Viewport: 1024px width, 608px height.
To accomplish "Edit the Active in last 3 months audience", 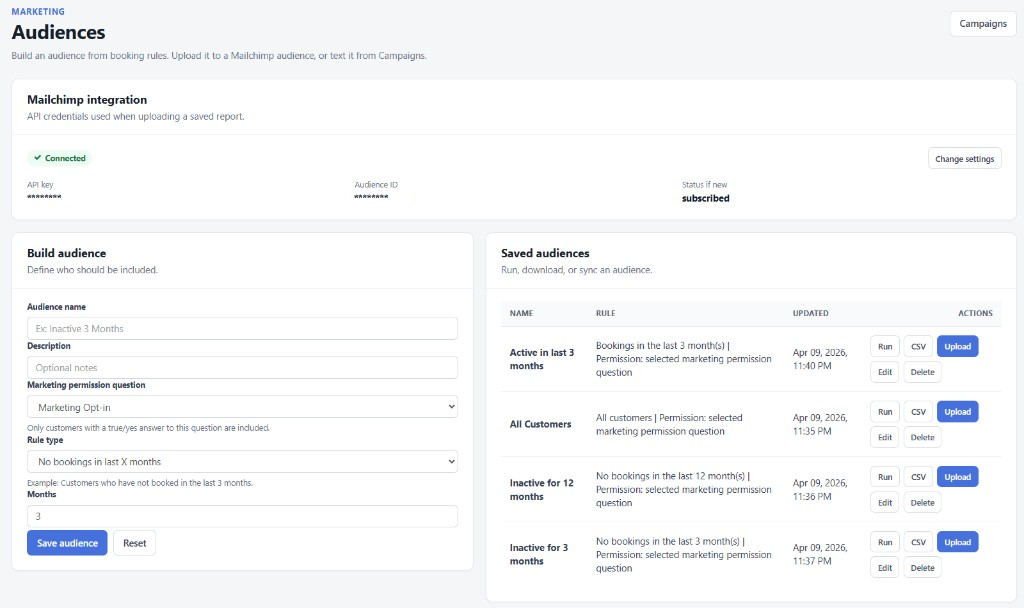I will [x=885, y=372].
